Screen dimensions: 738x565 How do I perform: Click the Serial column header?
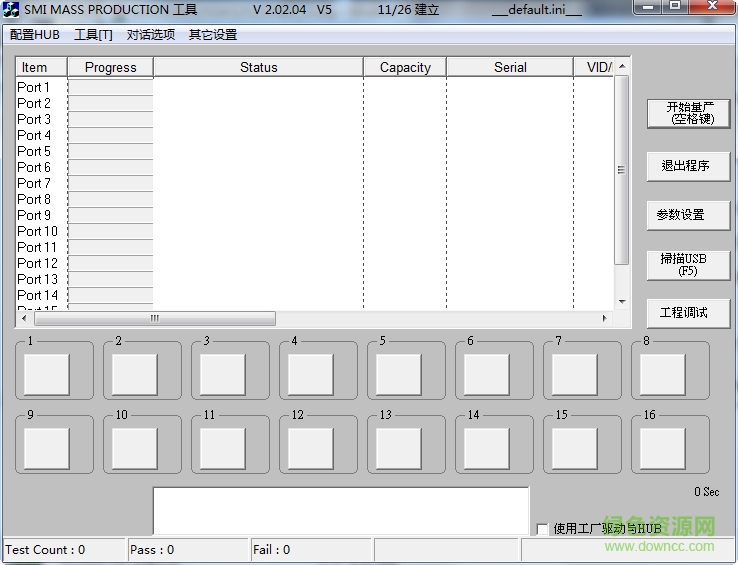[x=510, y=67]
